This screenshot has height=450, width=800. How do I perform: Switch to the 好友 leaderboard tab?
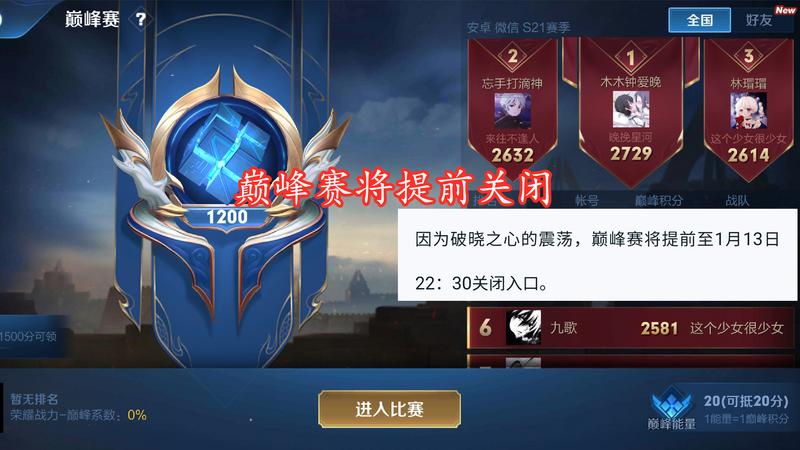click(759, 20)
